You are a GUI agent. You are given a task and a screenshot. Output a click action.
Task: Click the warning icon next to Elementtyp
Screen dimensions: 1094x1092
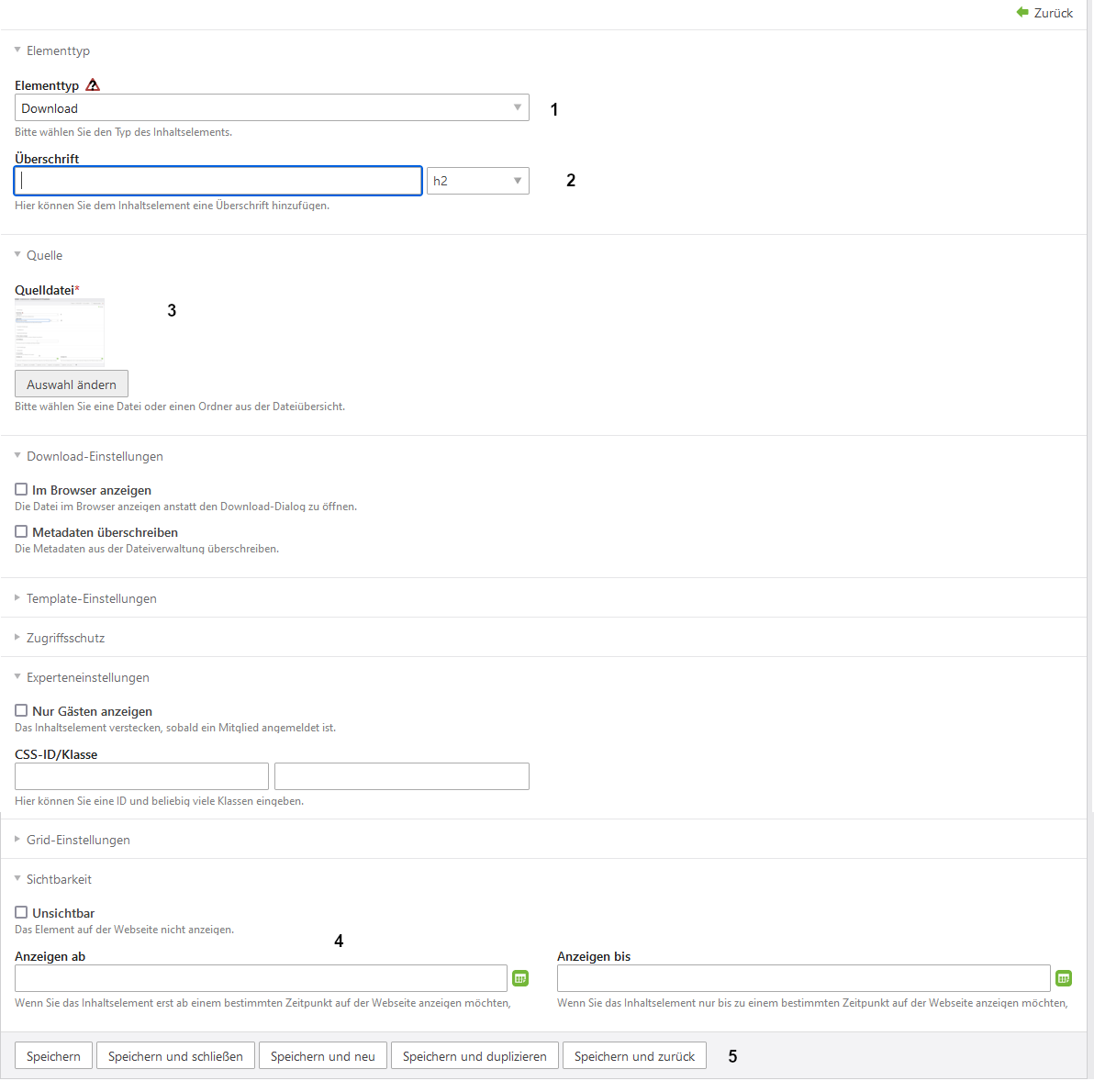click(x=93, y=85)
